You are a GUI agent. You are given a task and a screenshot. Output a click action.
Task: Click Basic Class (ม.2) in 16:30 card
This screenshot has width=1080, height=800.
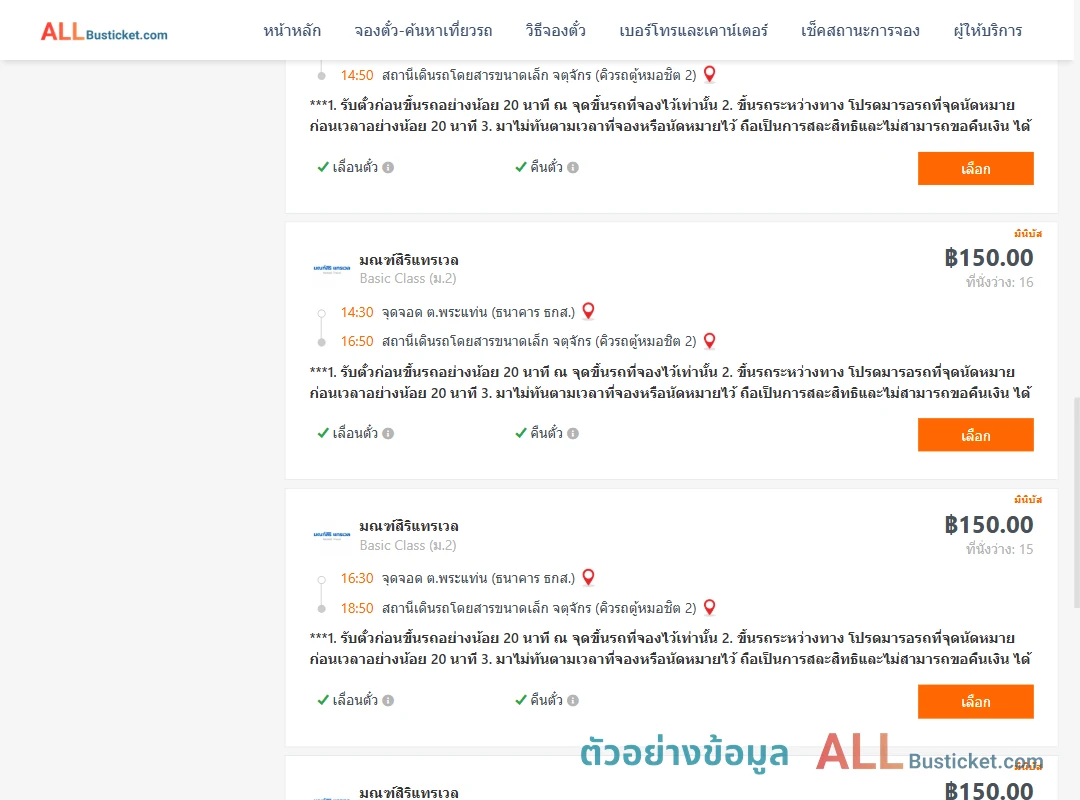(x=408, y=545)
